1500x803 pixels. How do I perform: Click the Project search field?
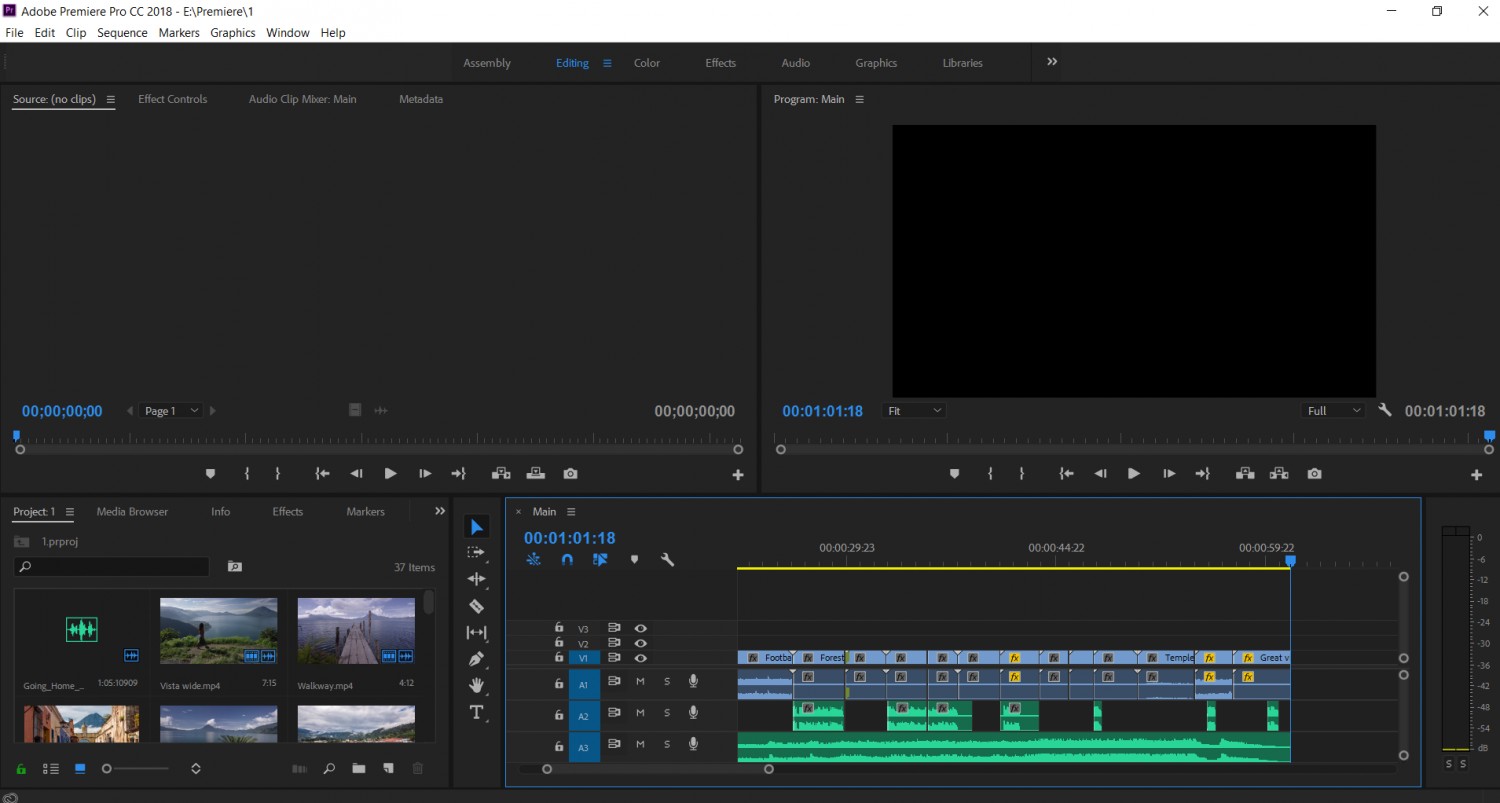pyautogui.click(x=112, y=567)
